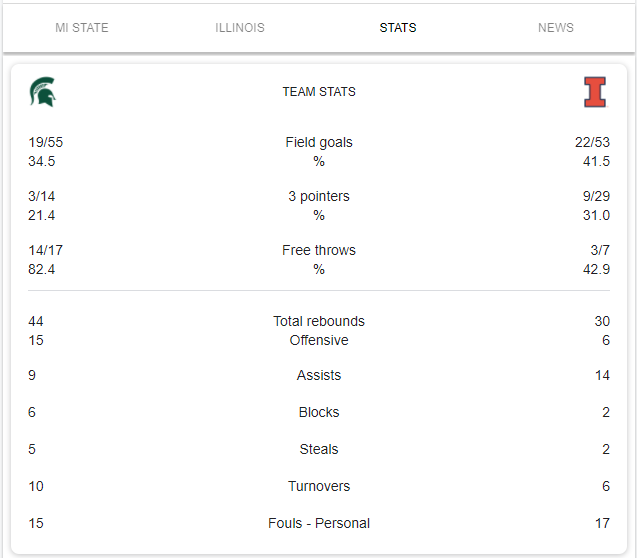Click the Total rebounds label
This screenshot has width=637, height=558.
point(319,321)
